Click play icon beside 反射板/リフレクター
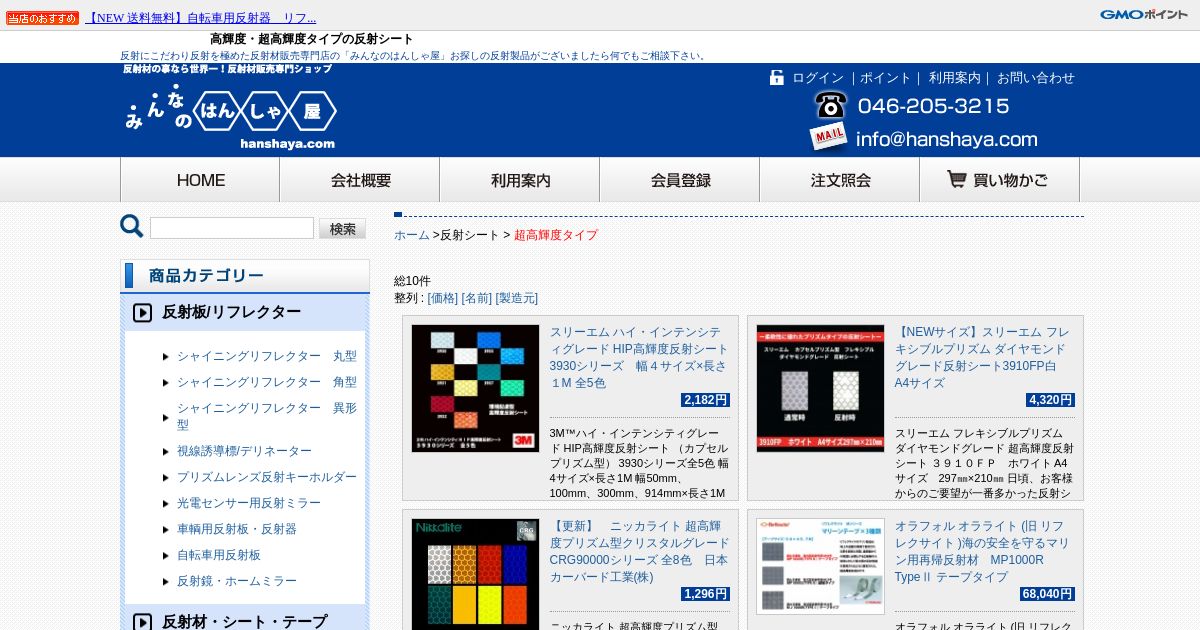This screenshot has width=1200, height=630. (142, 313)
